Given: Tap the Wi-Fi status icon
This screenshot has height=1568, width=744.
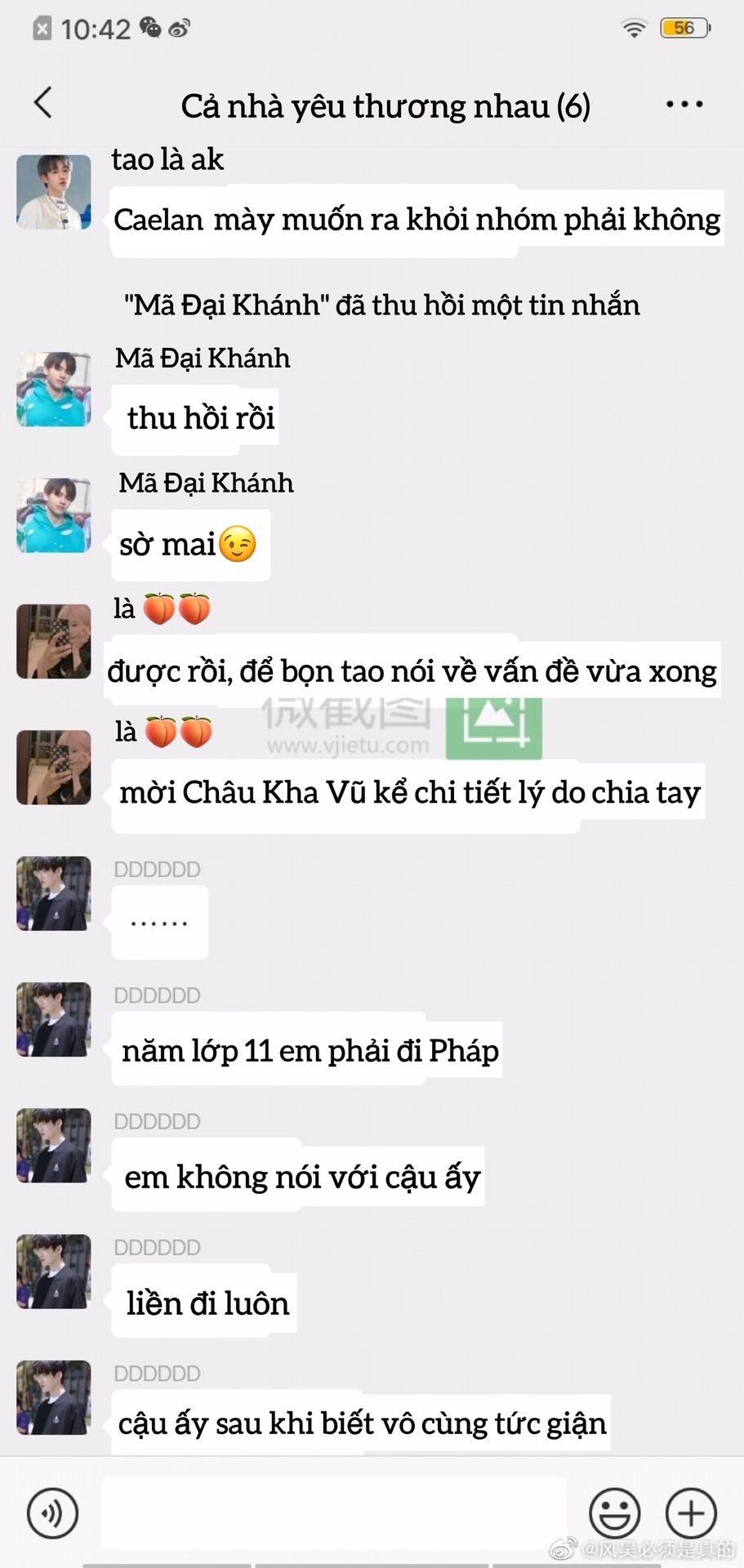Looking at the screenshot, I should [x=634, y=29].
